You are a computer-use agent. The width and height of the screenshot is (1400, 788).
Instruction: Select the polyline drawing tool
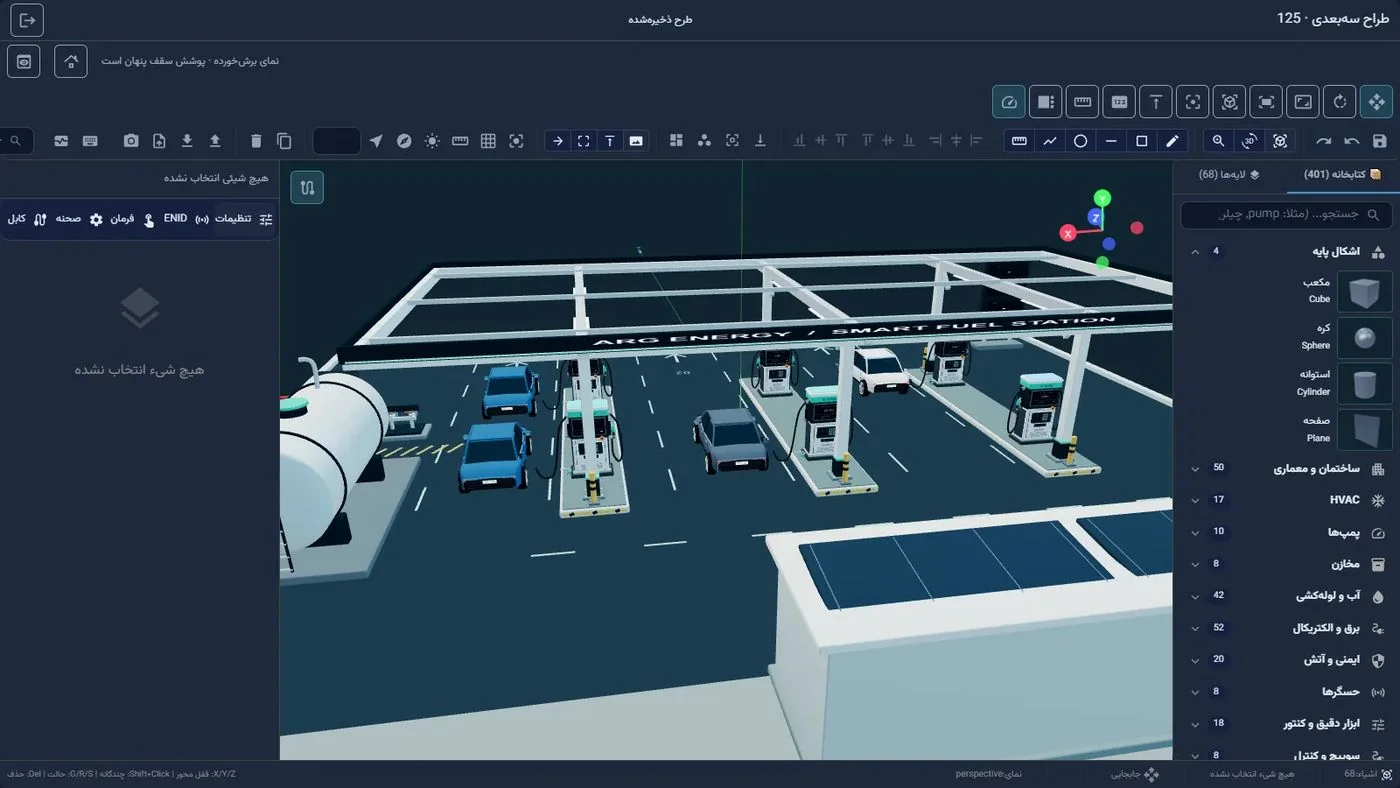click(1050, 141)
